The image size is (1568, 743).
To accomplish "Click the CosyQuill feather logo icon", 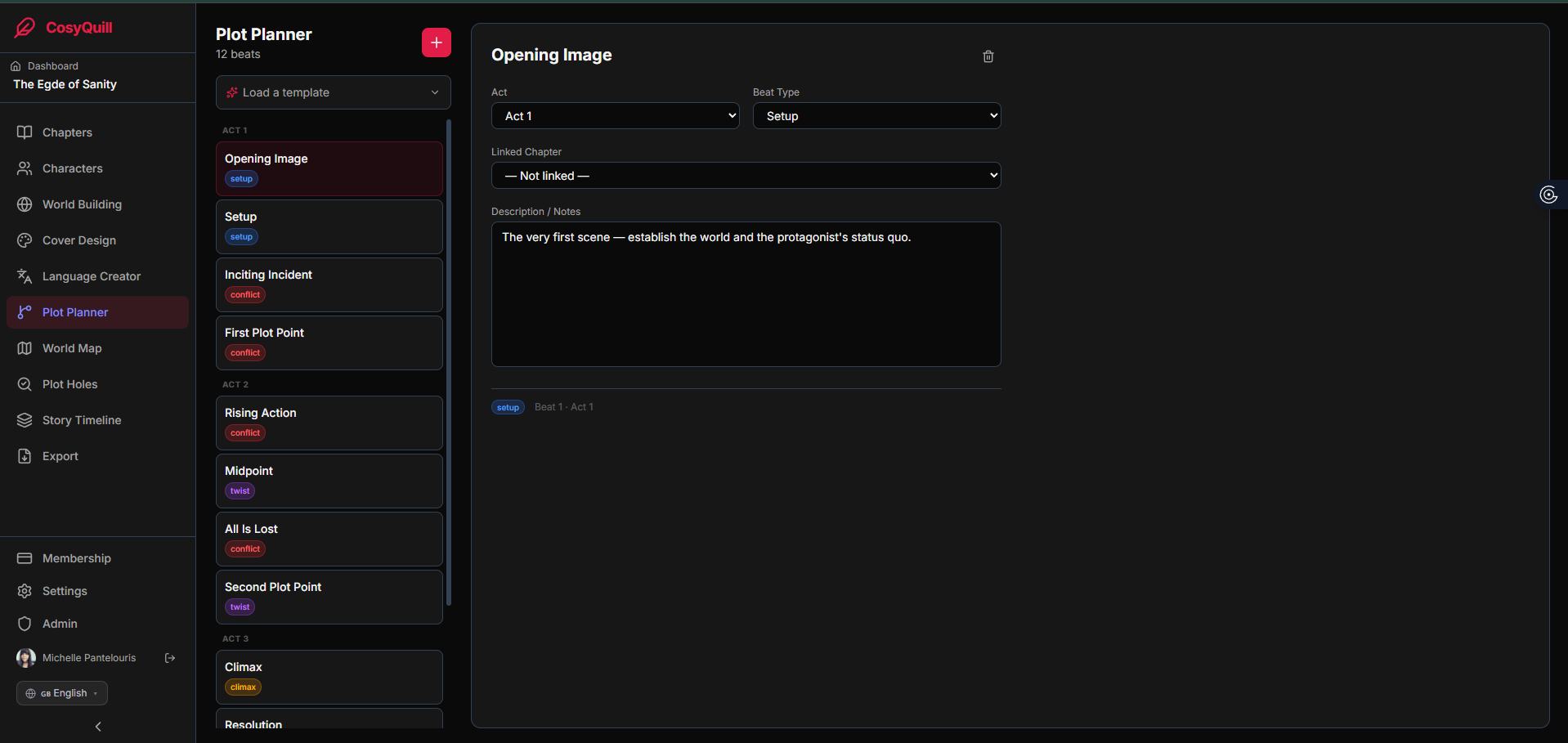I will click(25, 28).
